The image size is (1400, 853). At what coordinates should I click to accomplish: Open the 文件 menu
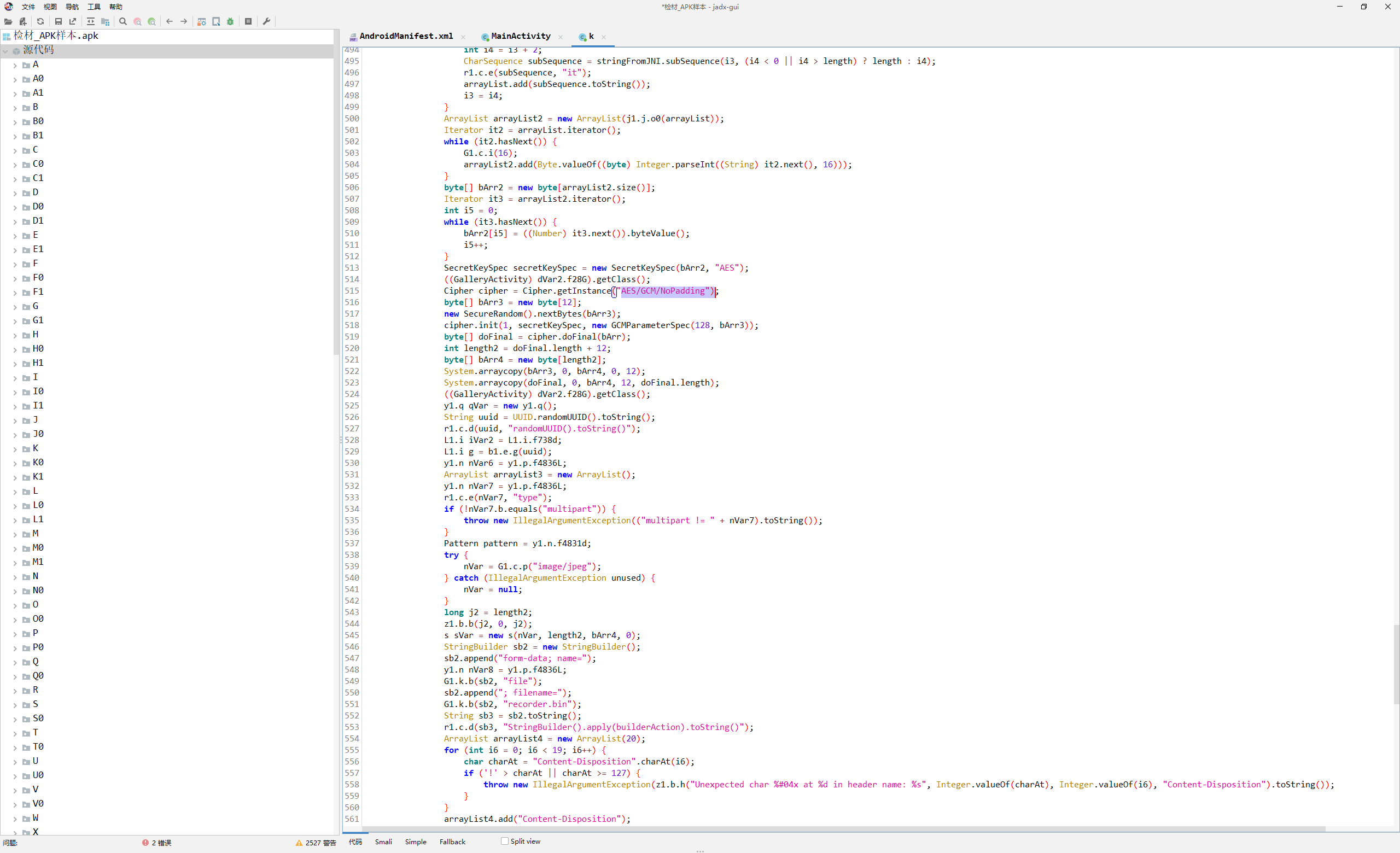pyautogui.click(x=28, y=7)
